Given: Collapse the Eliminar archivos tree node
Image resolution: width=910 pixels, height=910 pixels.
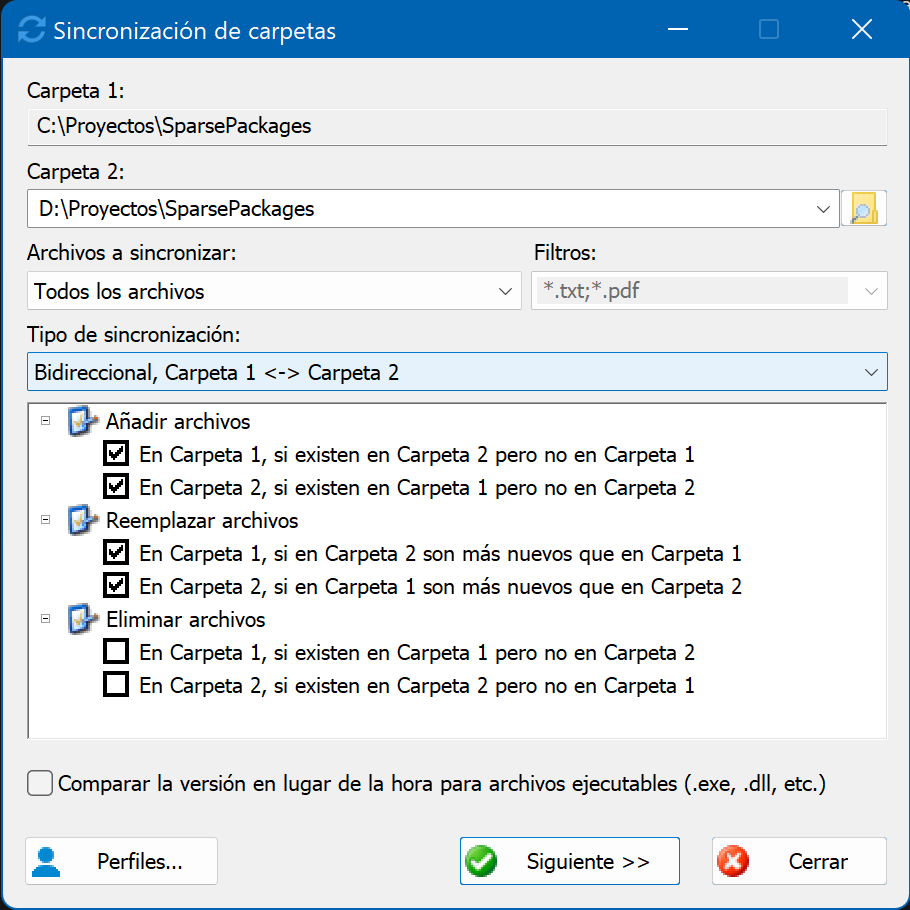Looking at the screenshot, I should 45,619.
